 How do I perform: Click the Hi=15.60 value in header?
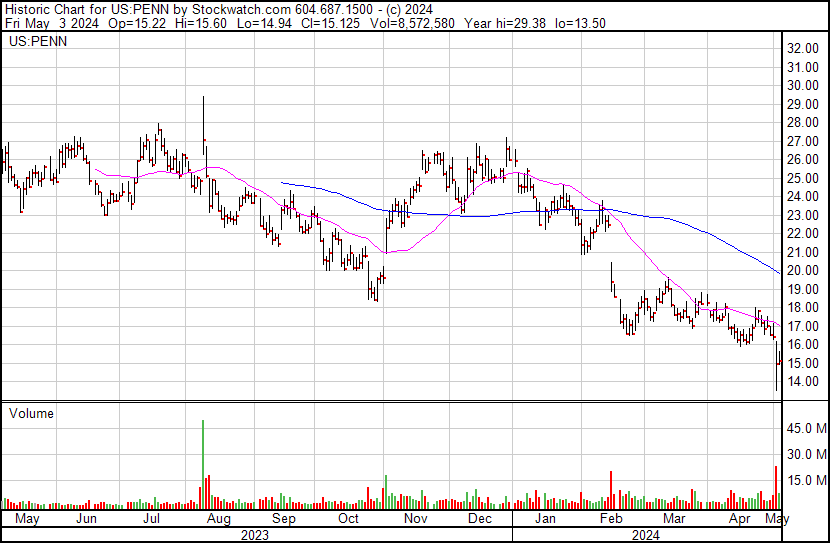coord(202,23)
